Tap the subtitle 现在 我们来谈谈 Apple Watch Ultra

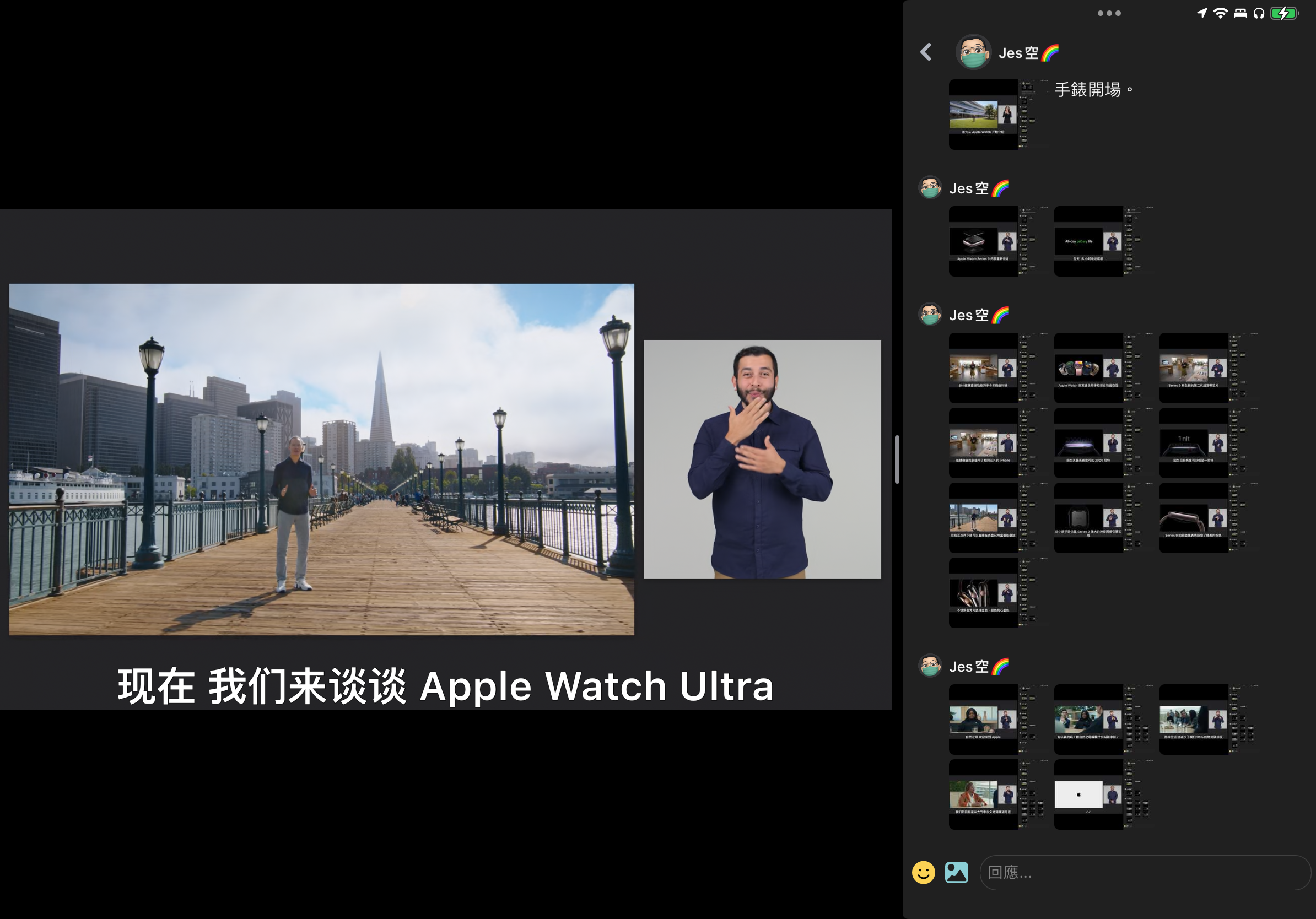point(445,686)
